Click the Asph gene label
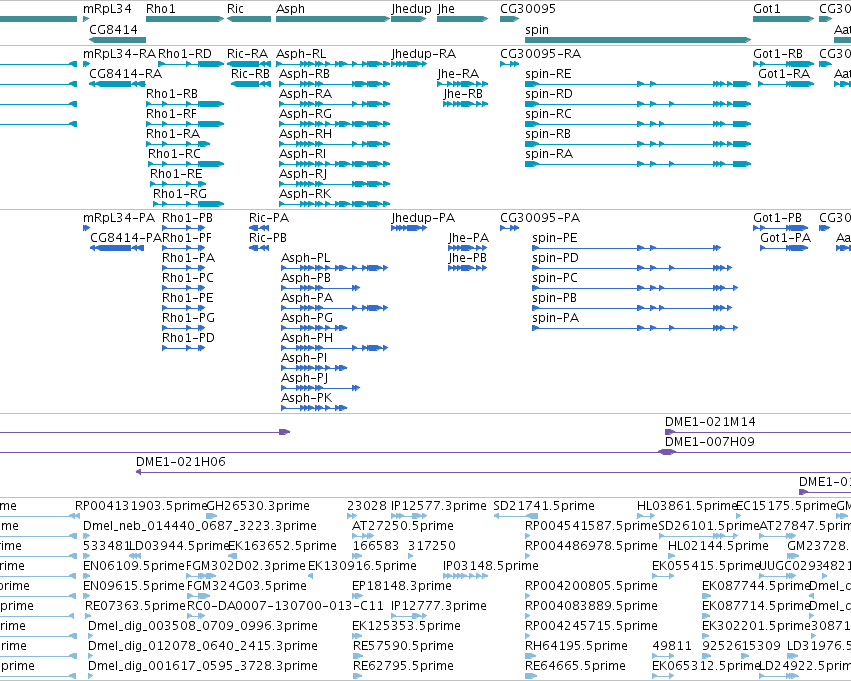The width and height of the screenshot is (851, 681). pos(290,9)
